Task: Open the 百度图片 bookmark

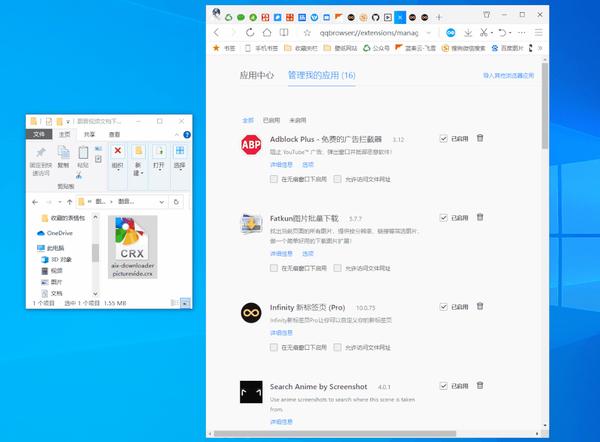Action: click(x=507, y=48)
